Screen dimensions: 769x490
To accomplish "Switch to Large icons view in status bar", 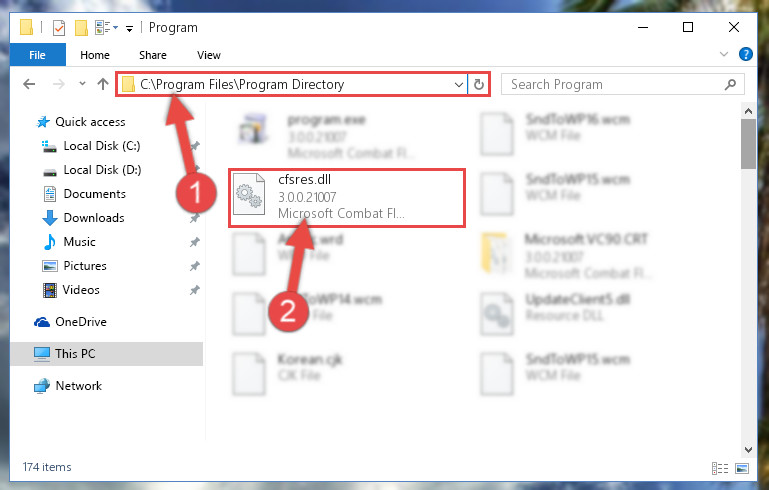I will tap(742, 468).
